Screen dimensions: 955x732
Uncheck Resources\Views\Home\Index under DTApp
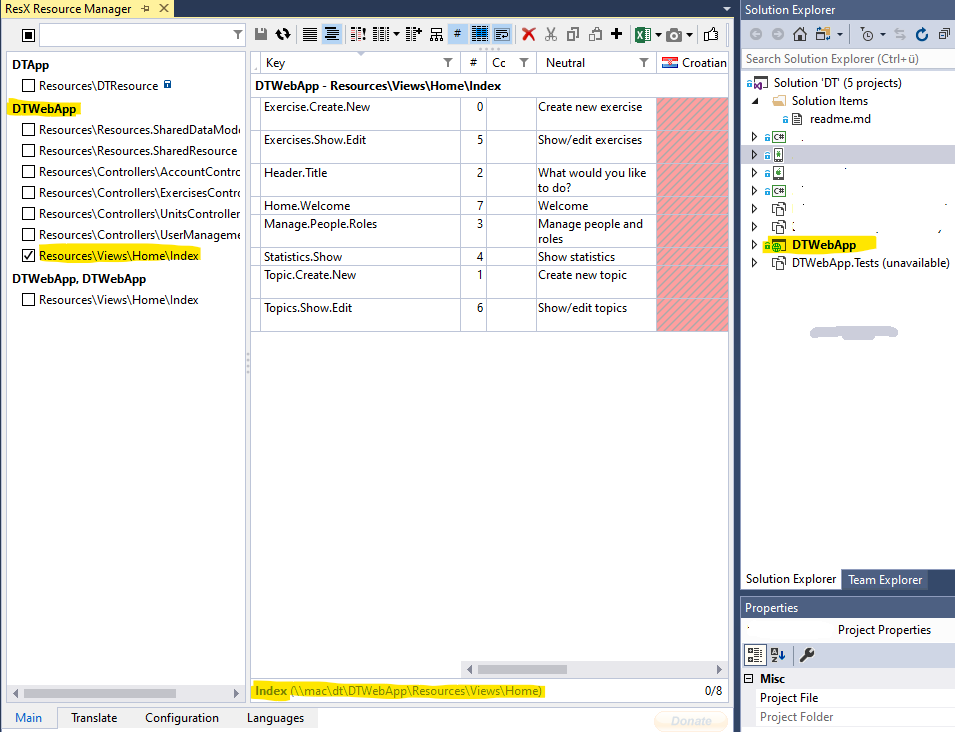point(27,255)
